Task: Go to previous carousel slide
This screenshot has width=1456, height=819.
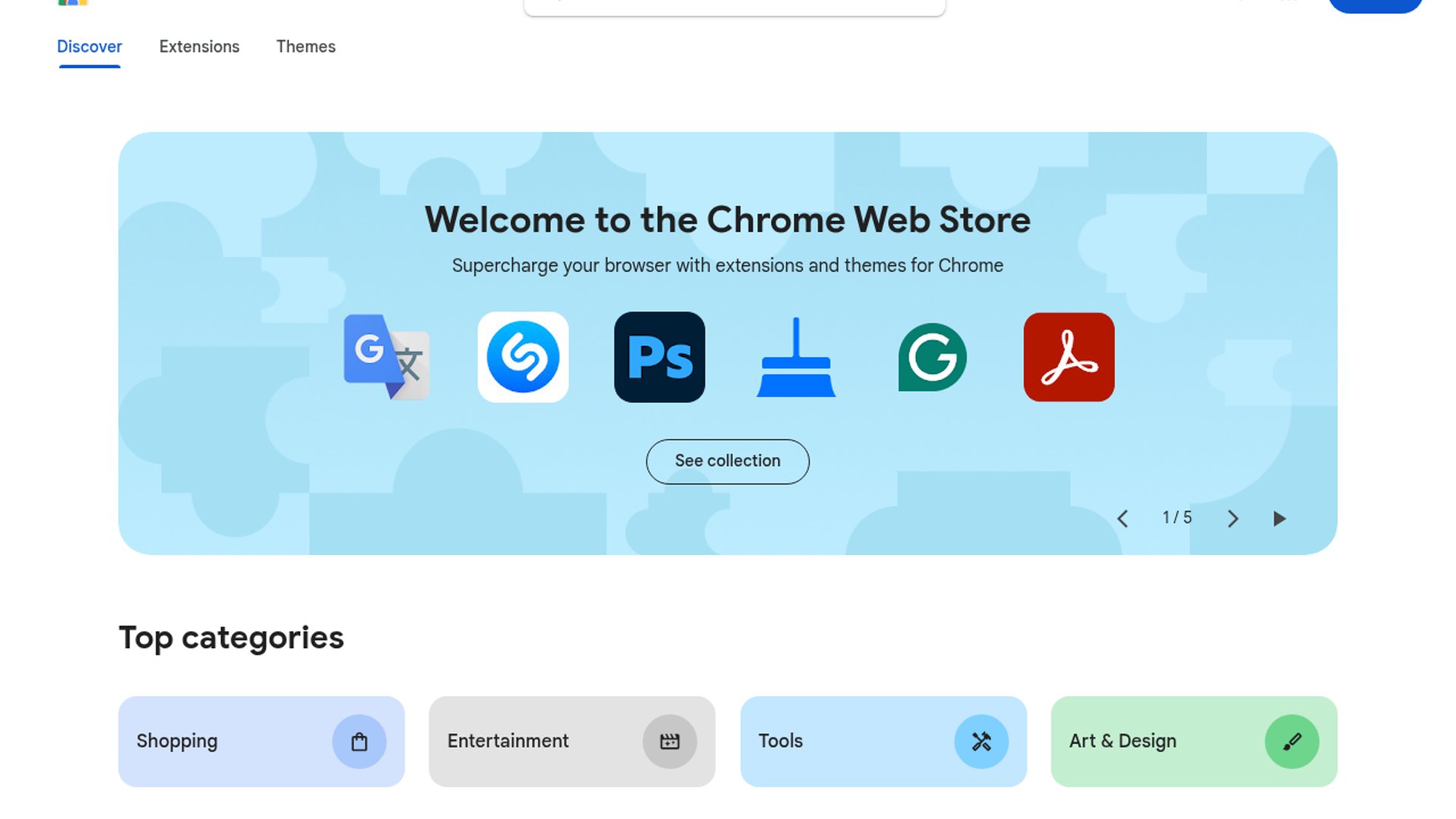Action: tap(1123, 519)
